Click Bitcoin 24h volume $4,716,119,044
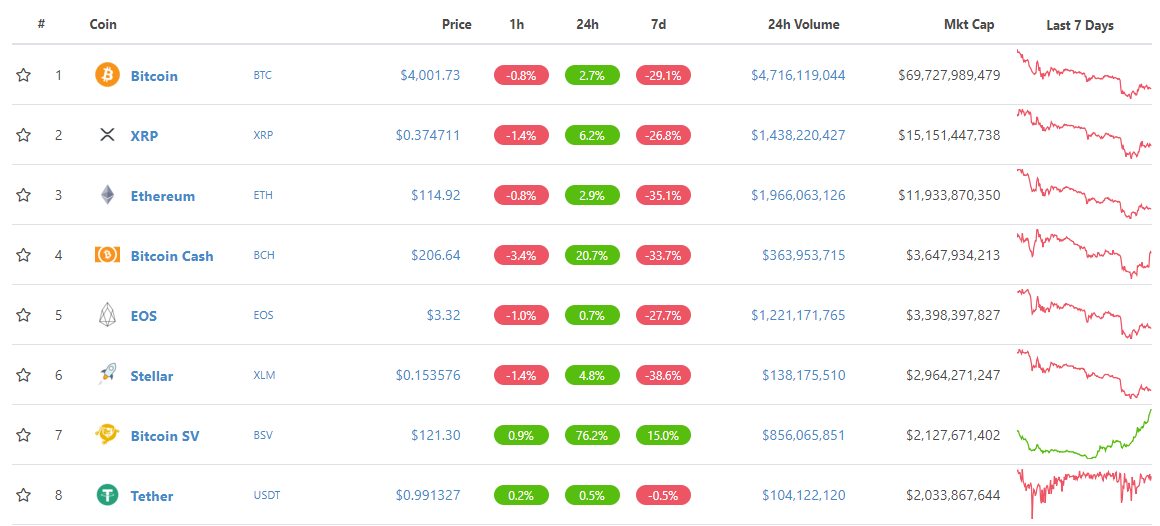The width and height of the screenshot is (1160, 526). (x=798, y=75)
